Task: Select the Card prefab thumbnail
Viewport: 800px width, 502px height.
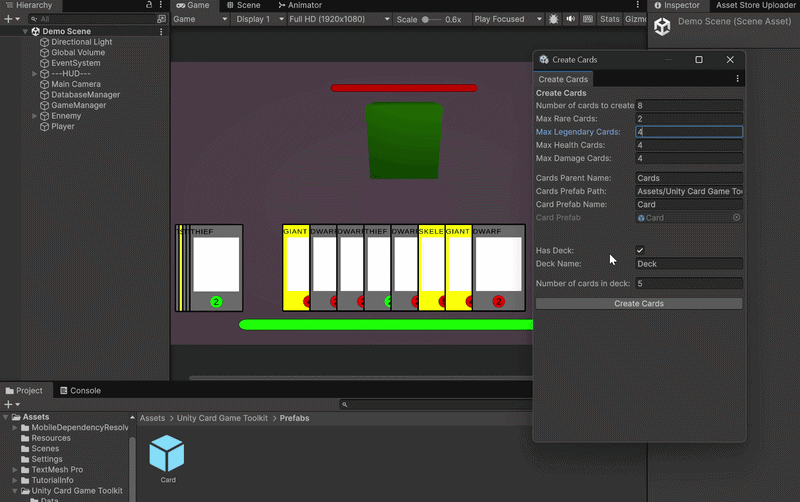Action: (x=167, y=454)
